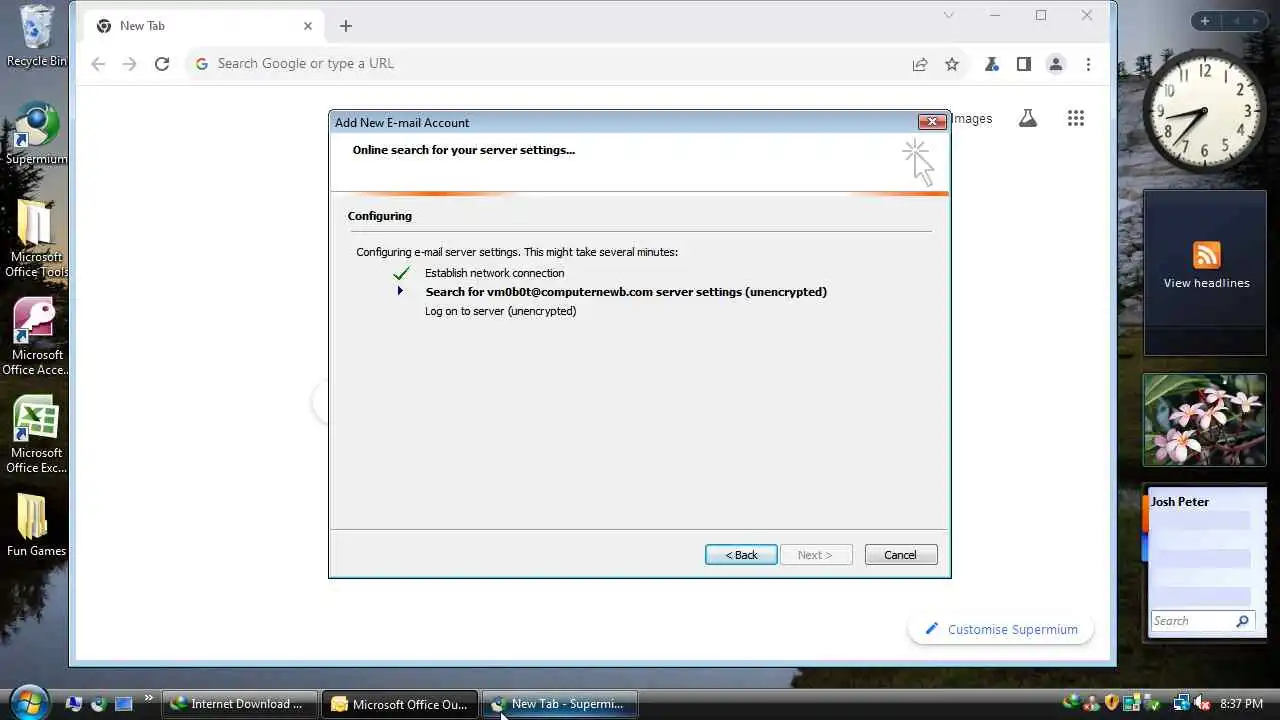Switch to New Tab - Supermium taskbar button
The height and width of the screenshot is (720, 1280).
click(x=560, y=704)
